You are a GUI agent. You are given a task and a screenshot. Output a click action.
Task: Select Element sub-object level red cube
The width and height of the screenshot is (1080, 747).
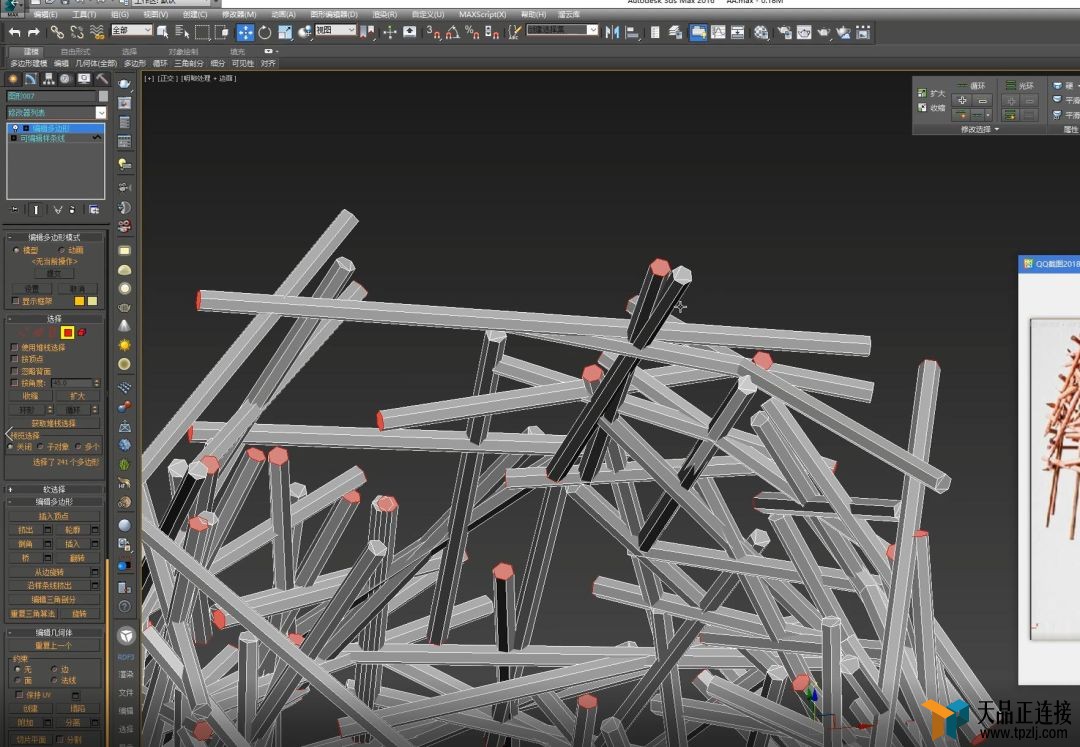click(82, 333)
